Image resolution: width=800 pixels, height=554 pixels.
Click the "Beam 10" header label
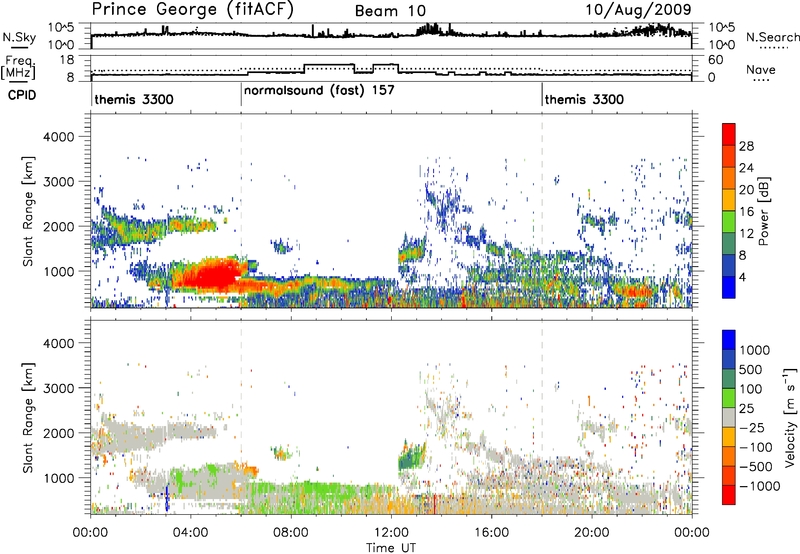(x=390, y=11)
